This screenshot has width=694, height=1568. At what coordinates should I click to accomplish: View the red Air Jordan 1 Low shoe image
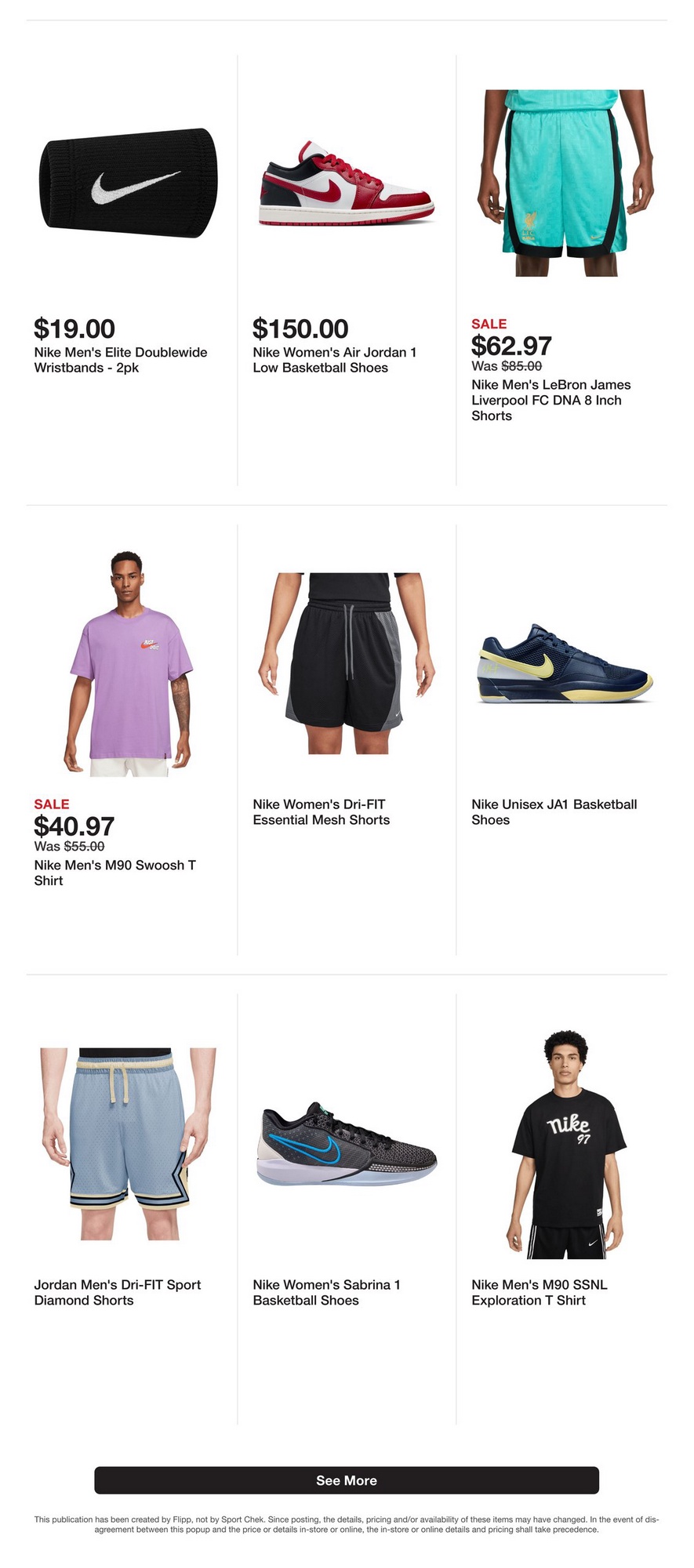(x=347, y=183)
